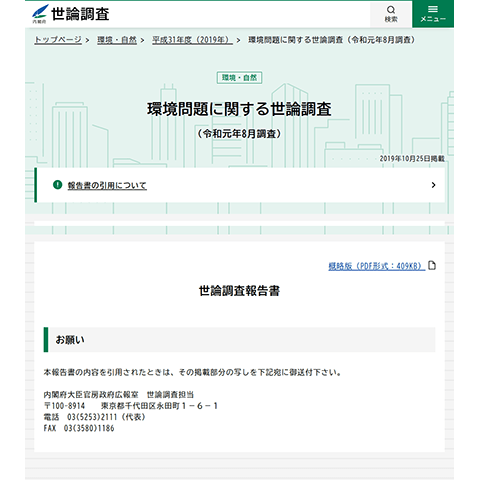Download the 概略版 PDF link
The width and height of the screenshot is (480, 480).
pyautogui.click(x=377, y=266)
